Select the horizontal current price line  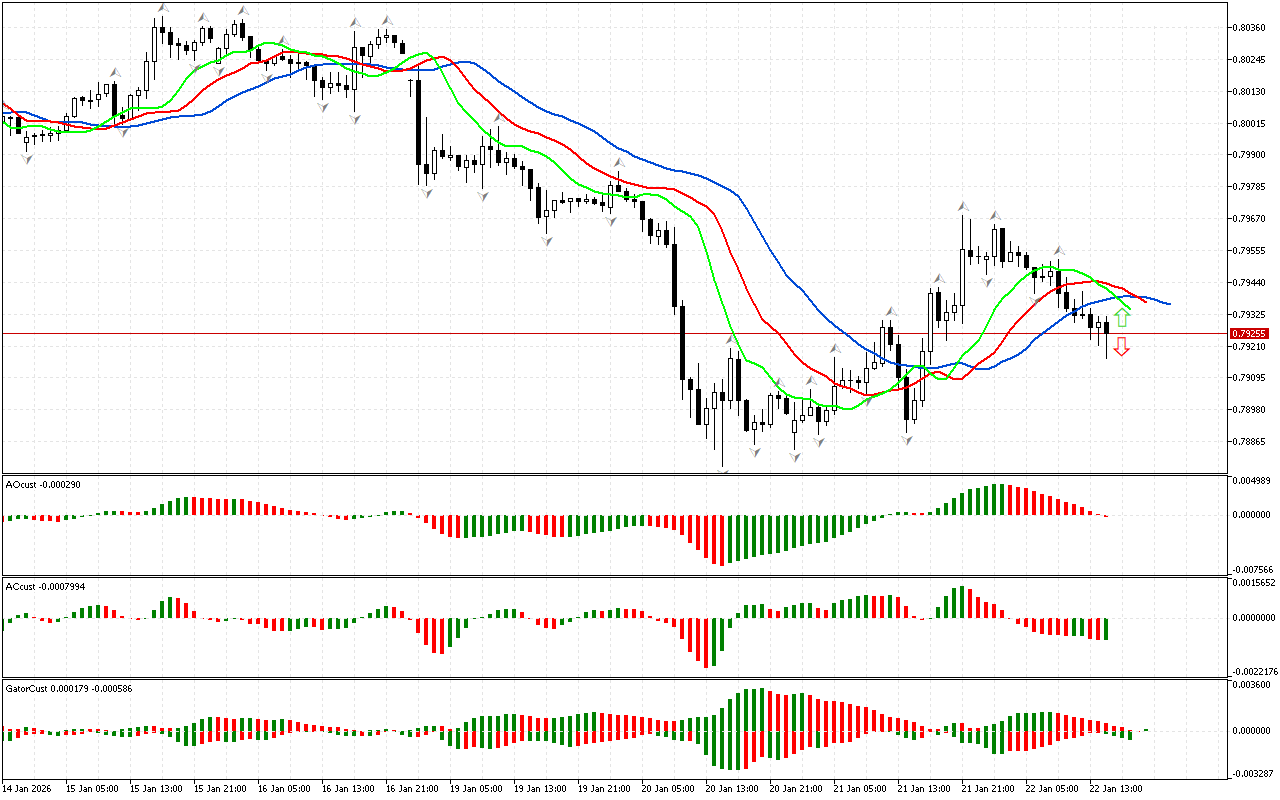(x=600, y=333)
